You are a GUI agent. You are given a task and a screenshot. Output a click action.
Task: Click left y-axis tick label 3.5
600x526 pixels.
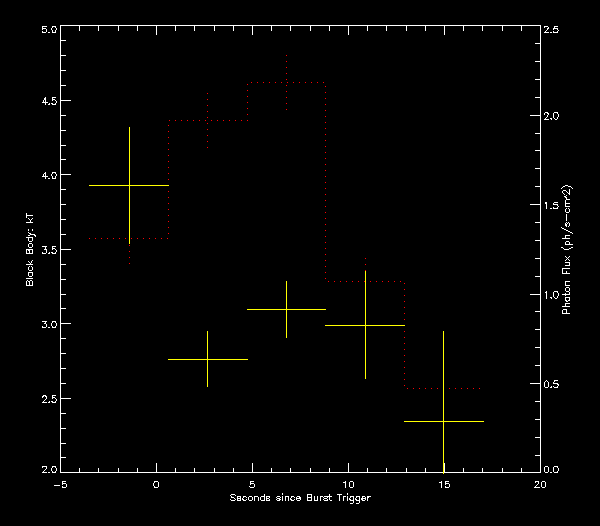(47, 250)
